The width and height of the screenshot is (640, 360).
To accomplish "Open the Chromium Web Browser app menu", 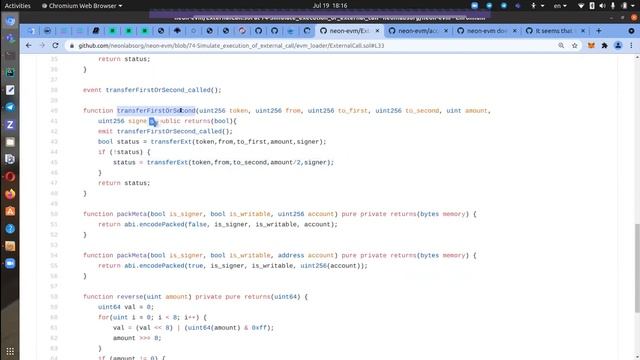I will pyautogui.click(x=82, y=6).
